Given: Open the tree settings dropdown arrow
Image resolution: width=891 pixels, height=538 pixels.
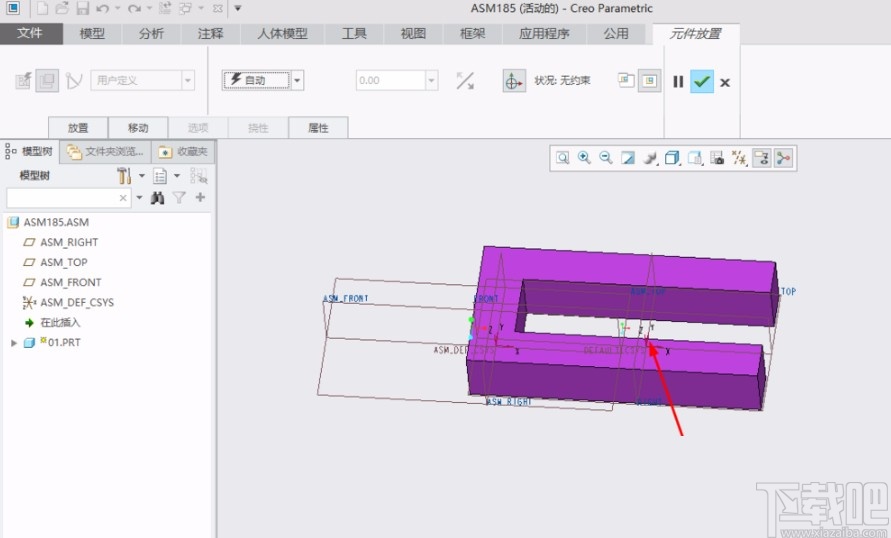Looking at the screenshot, I should [141, 176].
